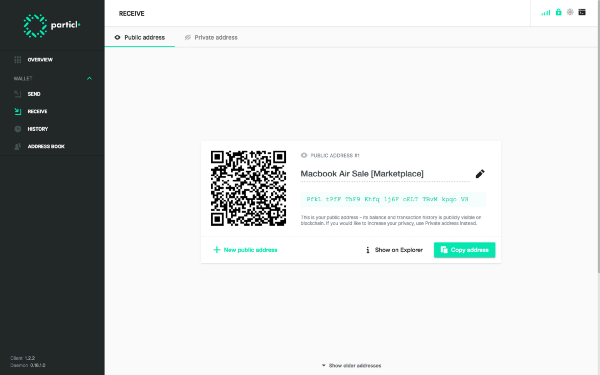The height and width of the screenshot is (375, 600).
Task: Open the Overview grid icon
Action: point(18,60)
